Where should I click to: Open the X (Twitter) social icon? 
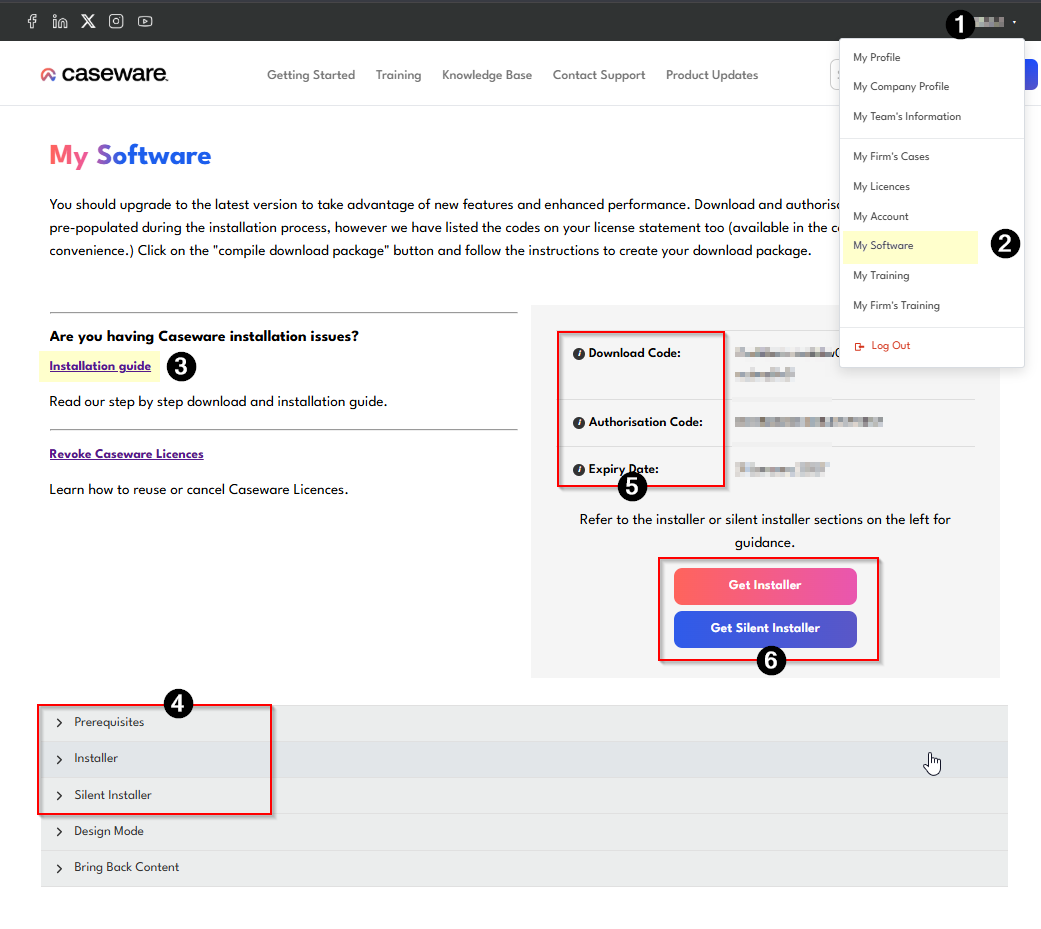[88, 21]
